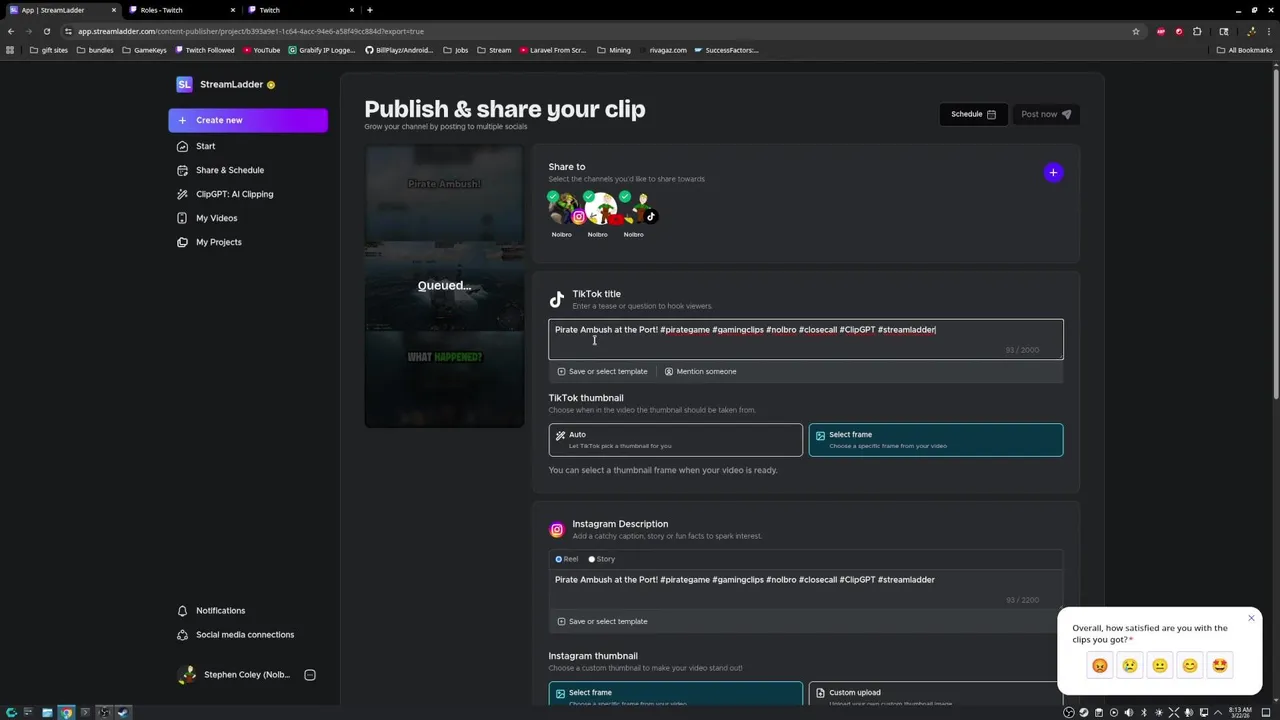
Task: Click the browser back arrow
Action: 11,31
